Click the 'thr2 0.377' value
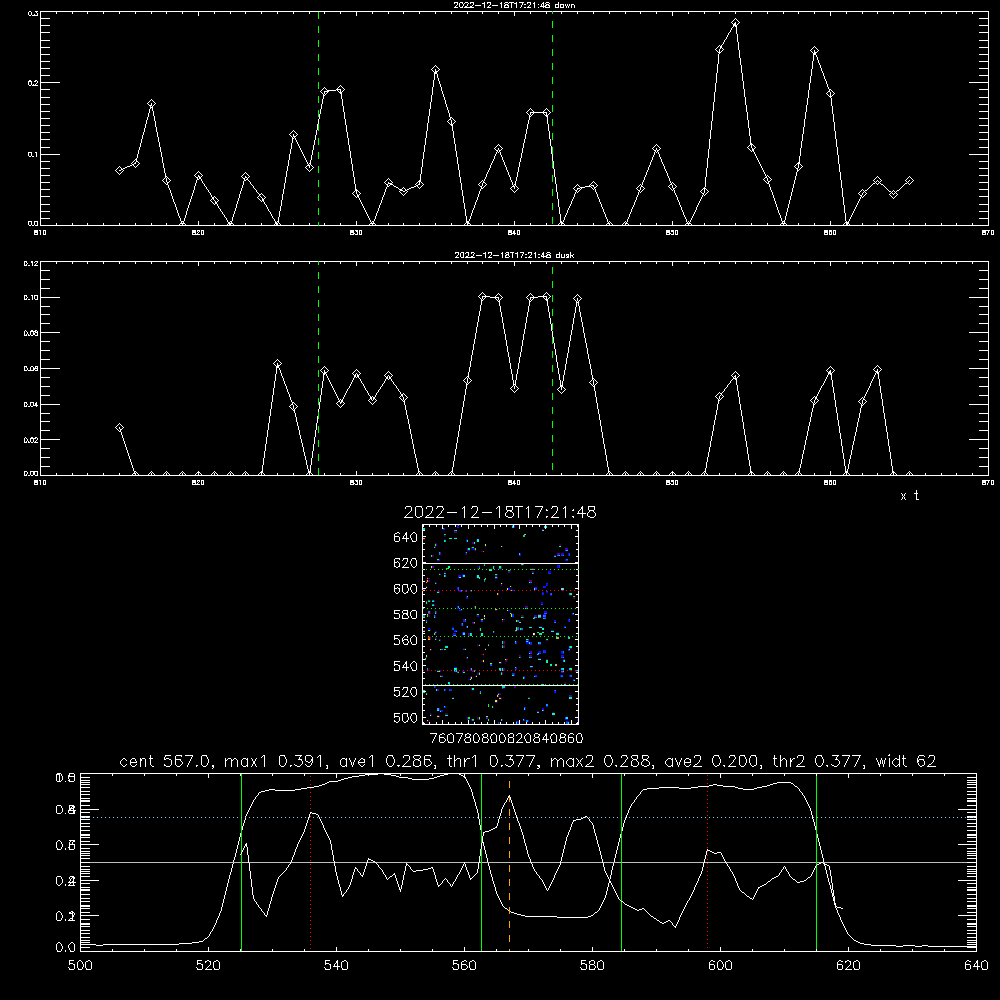 [819, 761]
